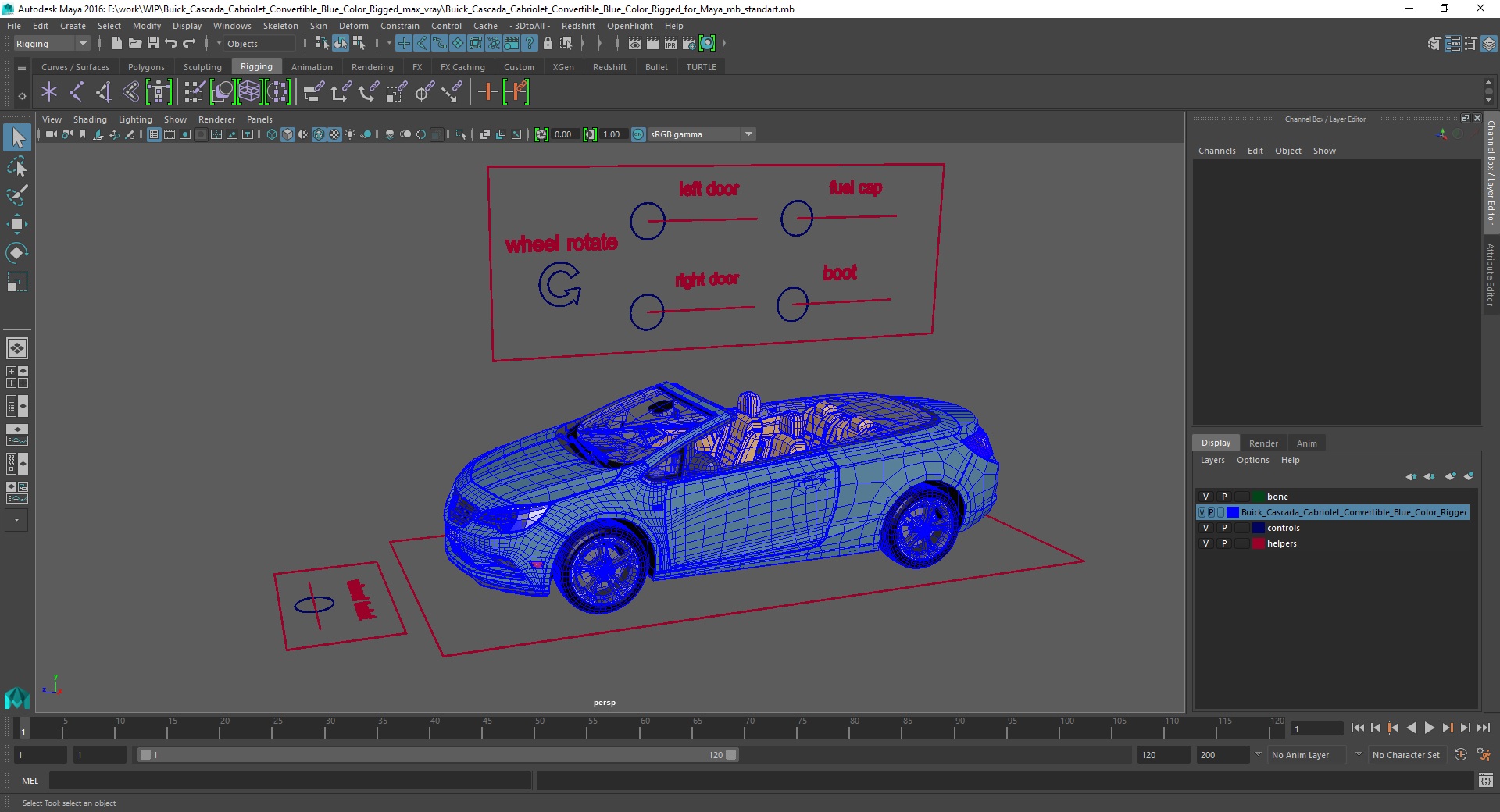The height and width of the screenshot is (812, 1500).
Task: Open the viewport Shading menu
Action: (x=90, y=119)
